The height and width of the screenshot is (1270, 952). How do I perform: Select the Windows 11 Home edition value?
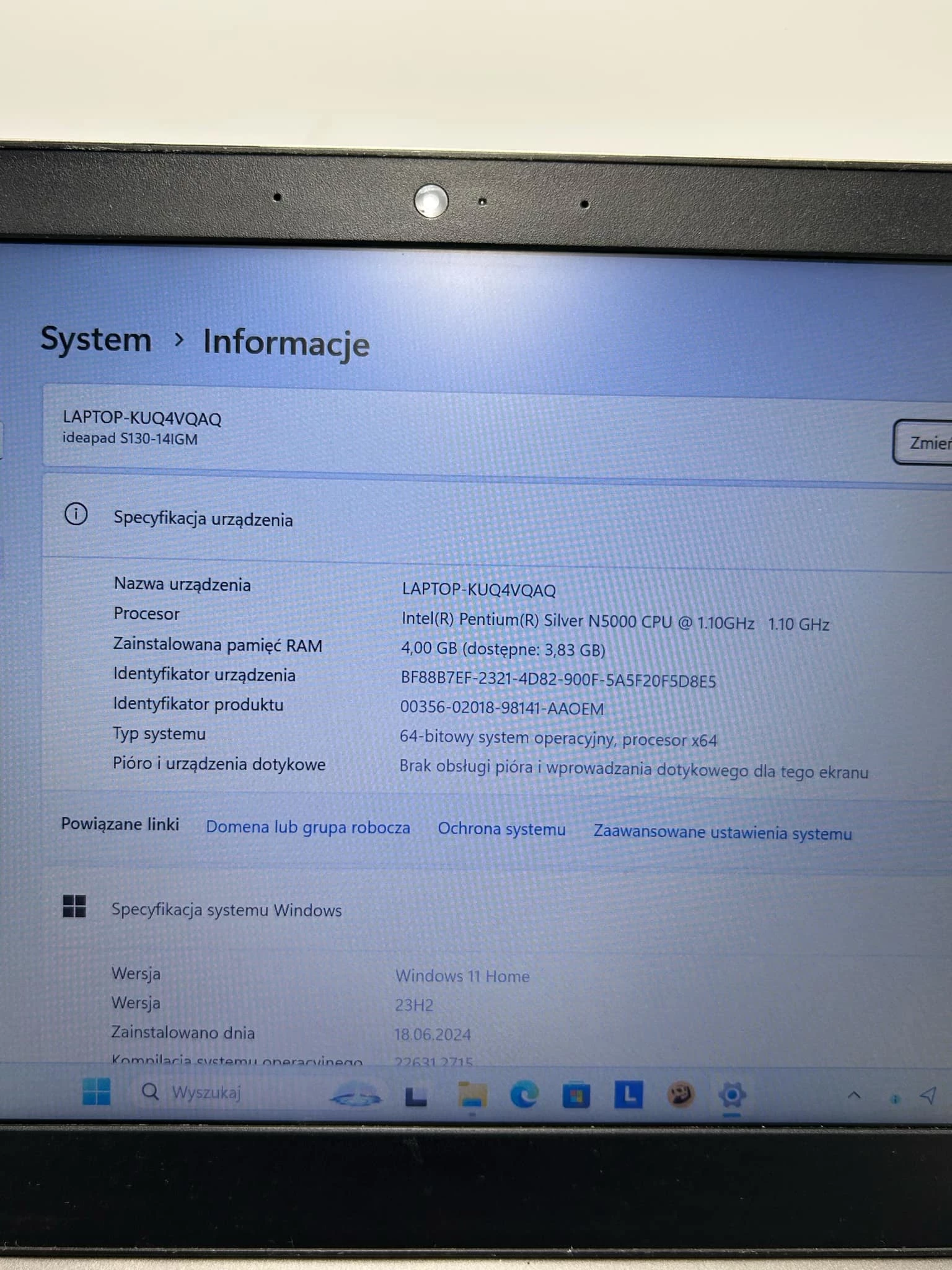pos(462,976)
